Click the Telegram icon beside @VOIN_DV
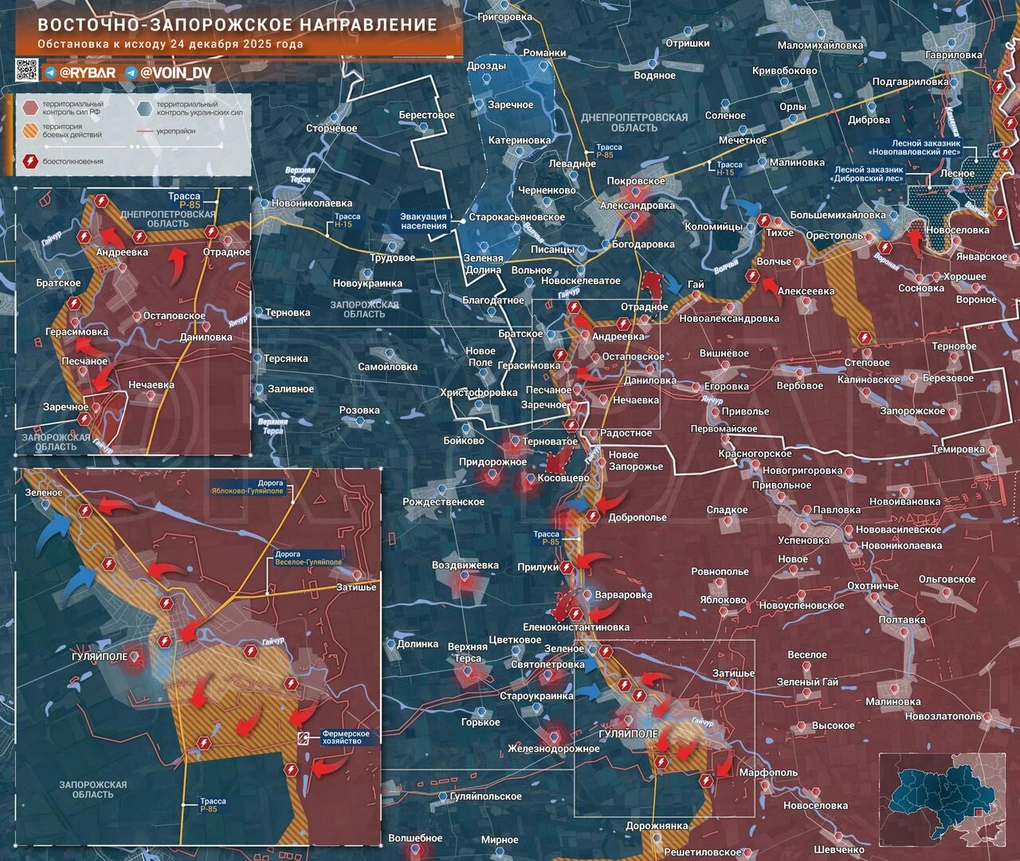This screenshot has height=861, width=1020. [130, 73]
